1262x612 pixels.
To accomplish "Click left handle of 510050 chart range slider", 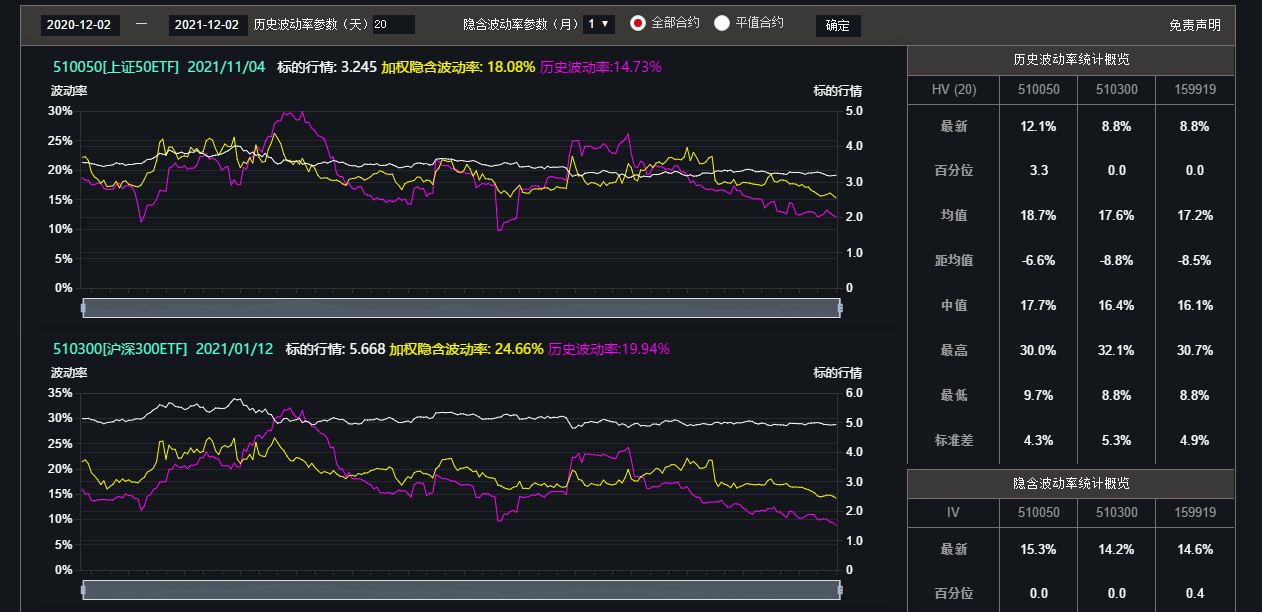I will pos(84,308).
